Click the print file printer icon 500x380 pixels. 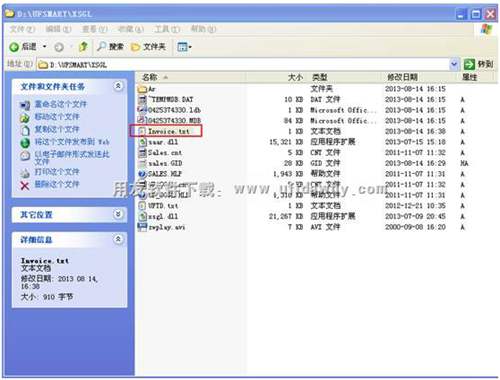pos(25,173)
